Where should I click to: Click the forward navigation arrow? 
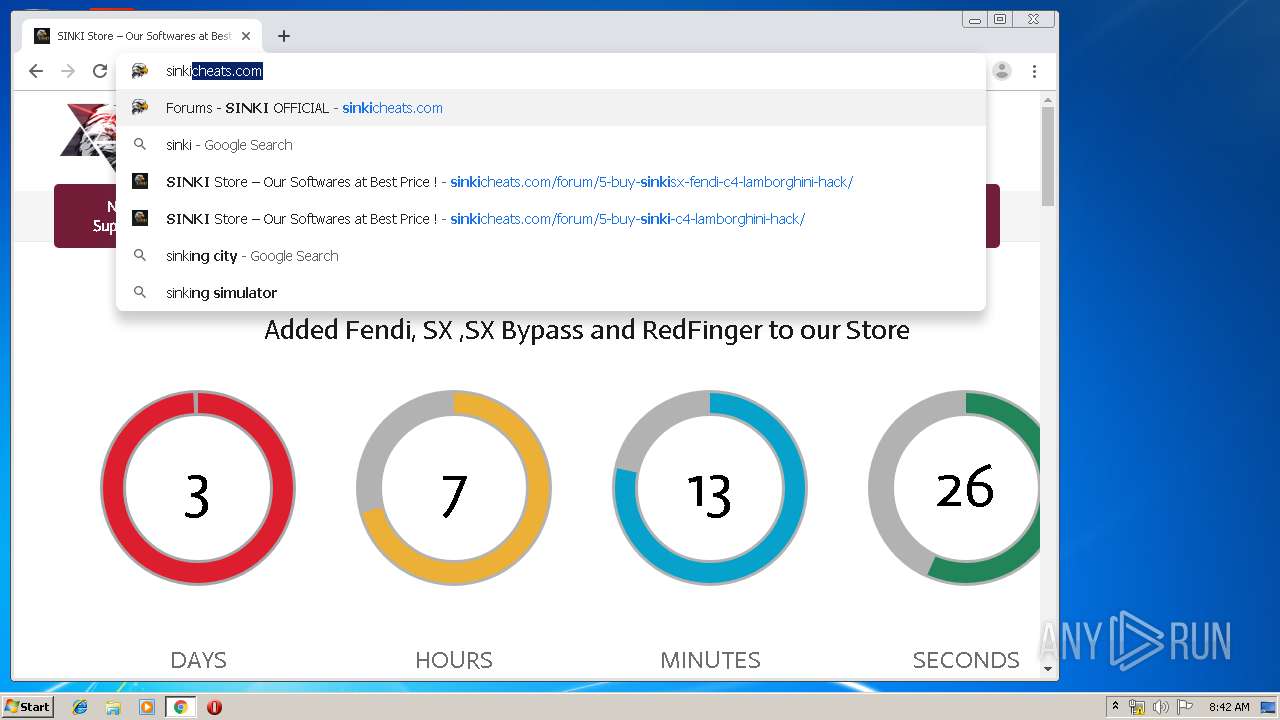68,71
